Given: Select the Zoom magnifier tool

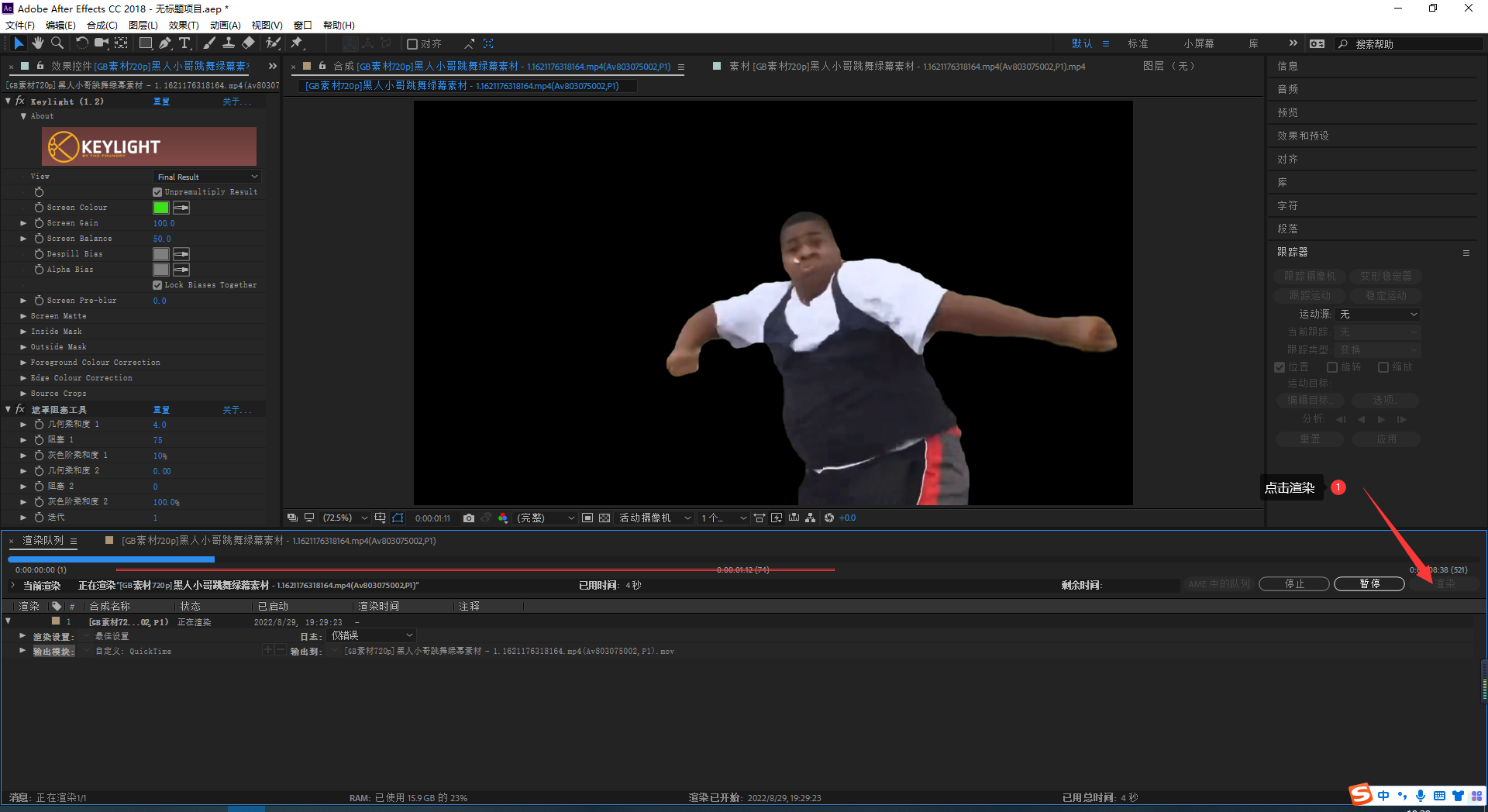Looking at the screenshot, I should pyautogui.click(x=57, y=43).
